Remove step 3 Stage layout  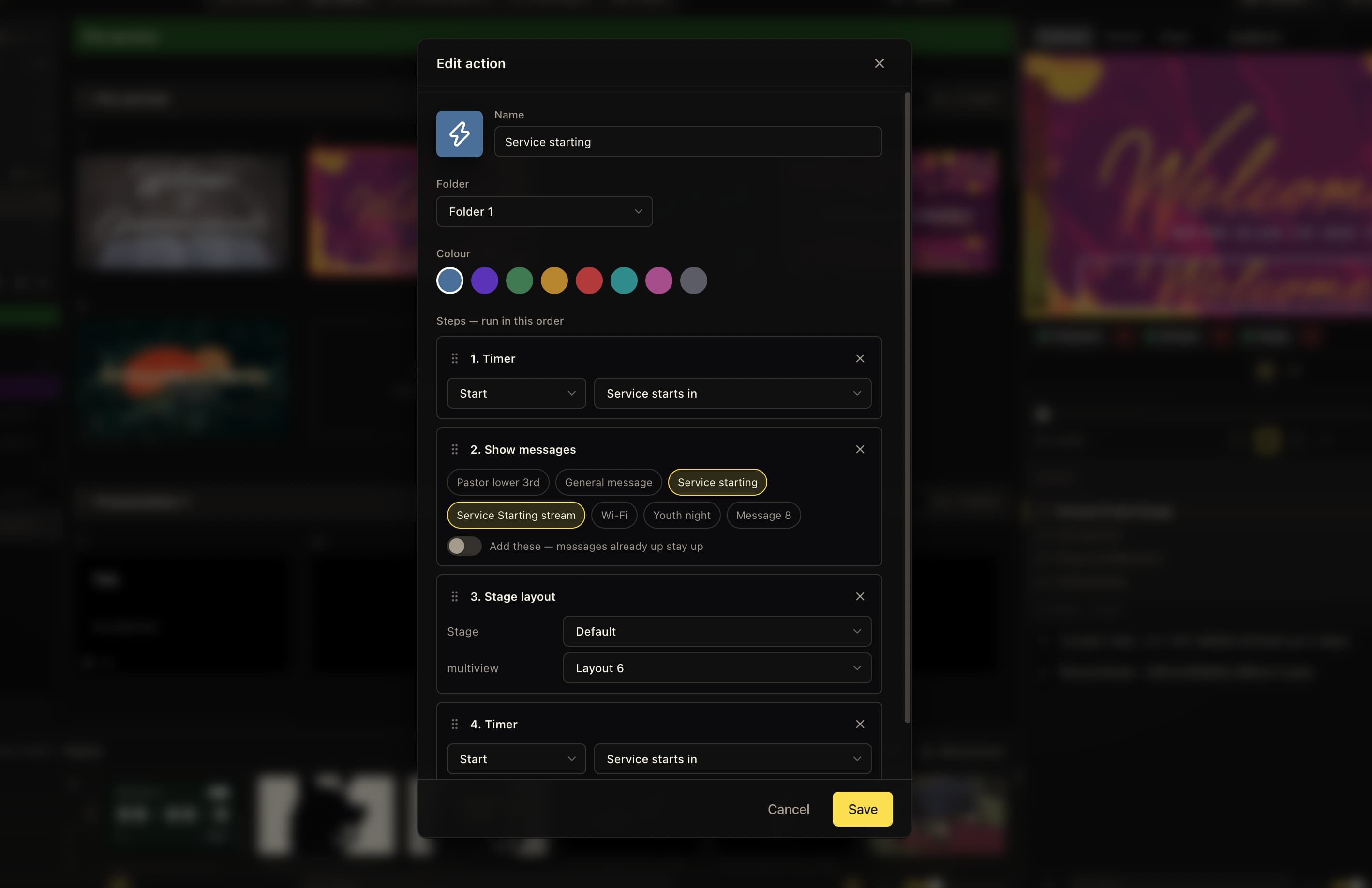pos(860,596)
